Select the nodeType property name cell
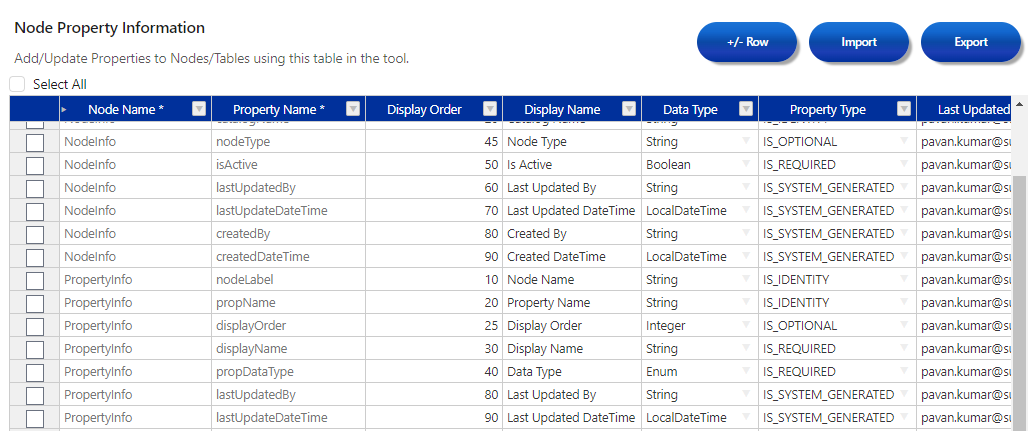 point(288,142)
